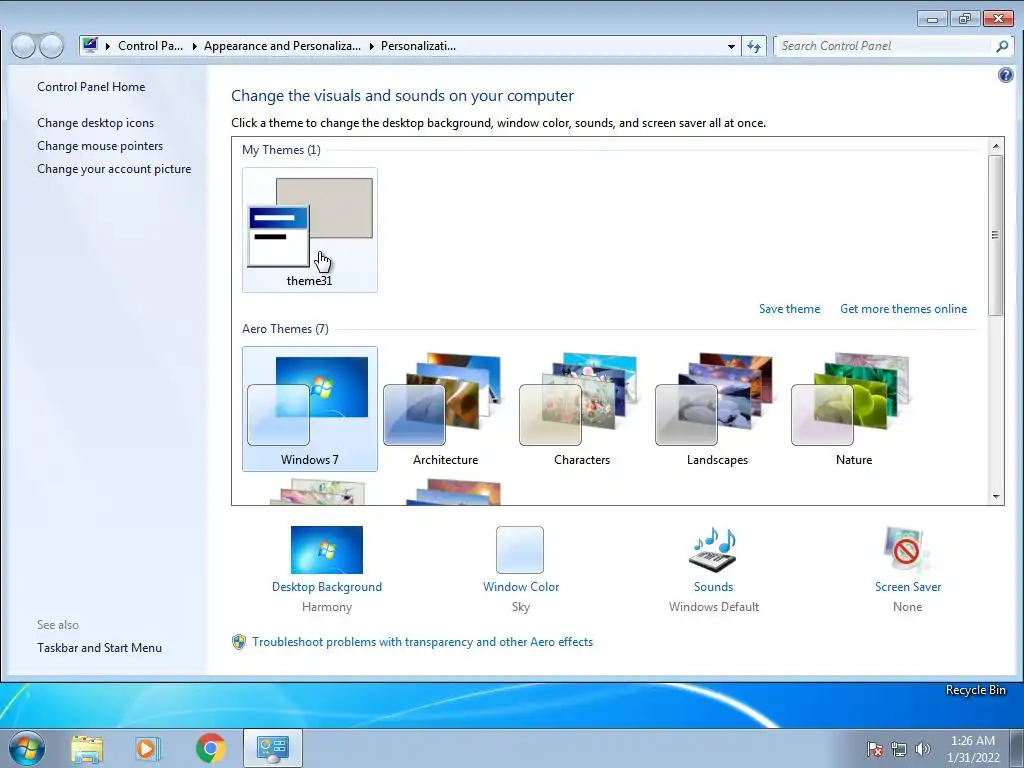
Task: Open the address bar history dropdown
Action: [731, 46]
